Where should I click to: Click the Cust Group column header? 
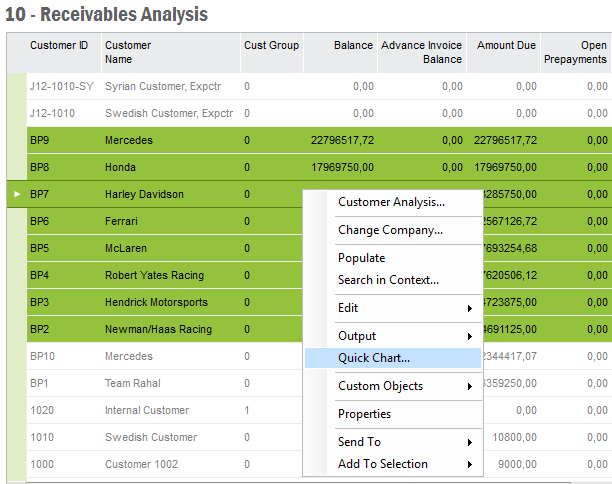[x=269, y=46]
